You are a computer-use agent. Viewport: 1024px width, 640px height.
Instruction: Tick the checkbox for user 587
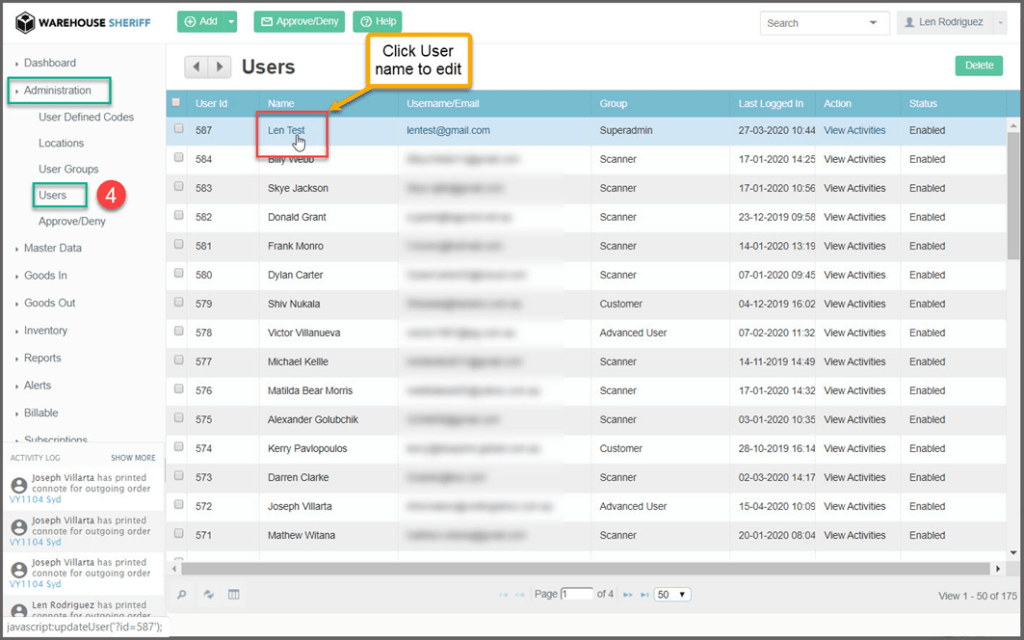[178, 129]
